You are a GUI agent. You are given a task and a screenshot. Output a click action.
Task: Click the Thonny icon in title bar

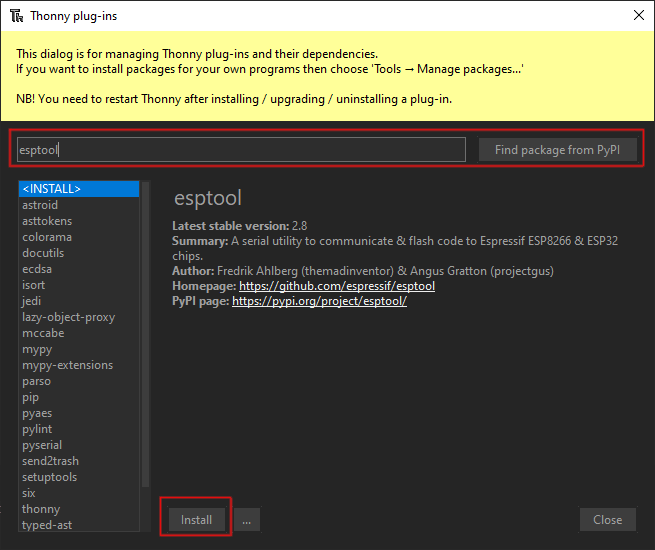point(16,16)
